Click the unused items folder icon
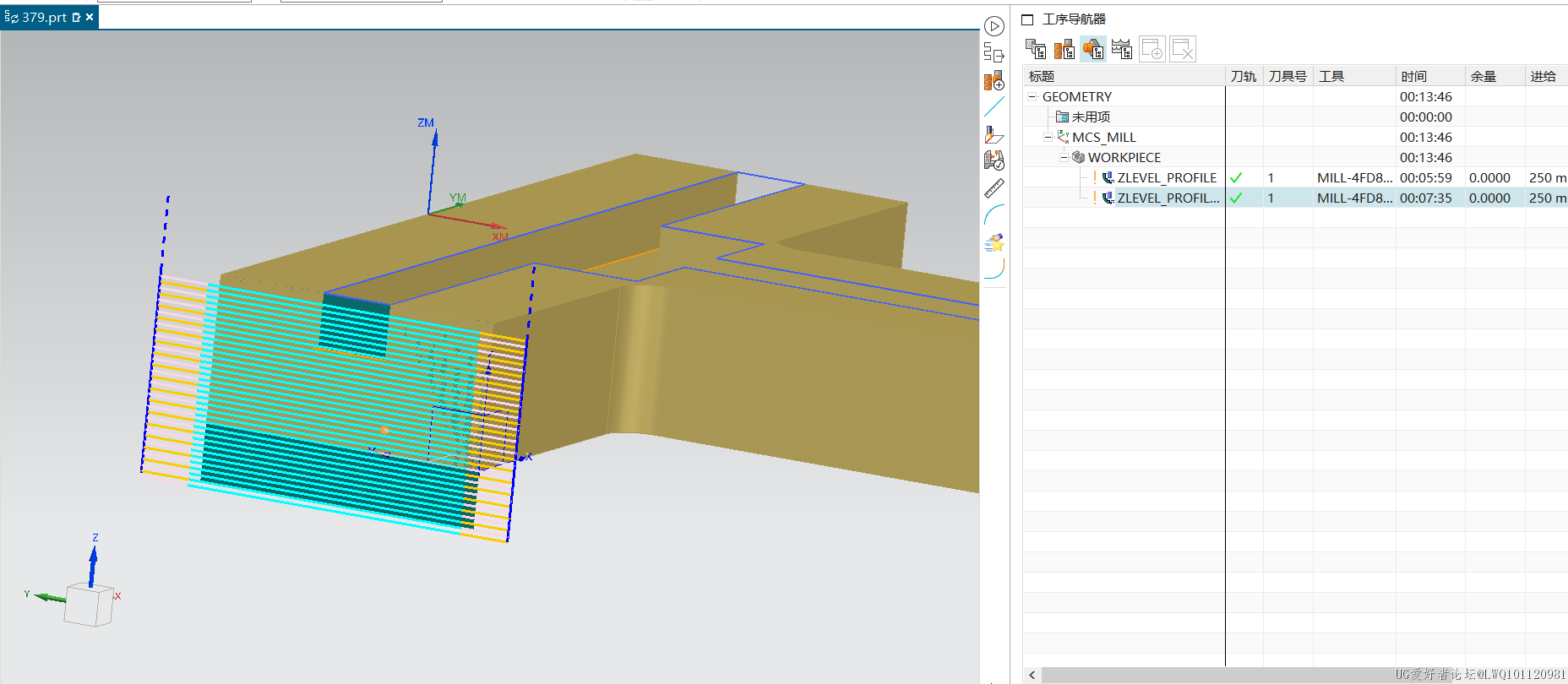 click(x=1062, y=117)
